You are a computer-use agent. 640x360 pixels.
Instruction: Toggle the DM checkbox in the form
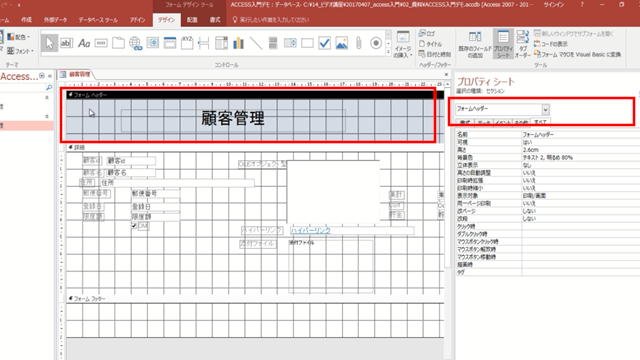[134, 226]
